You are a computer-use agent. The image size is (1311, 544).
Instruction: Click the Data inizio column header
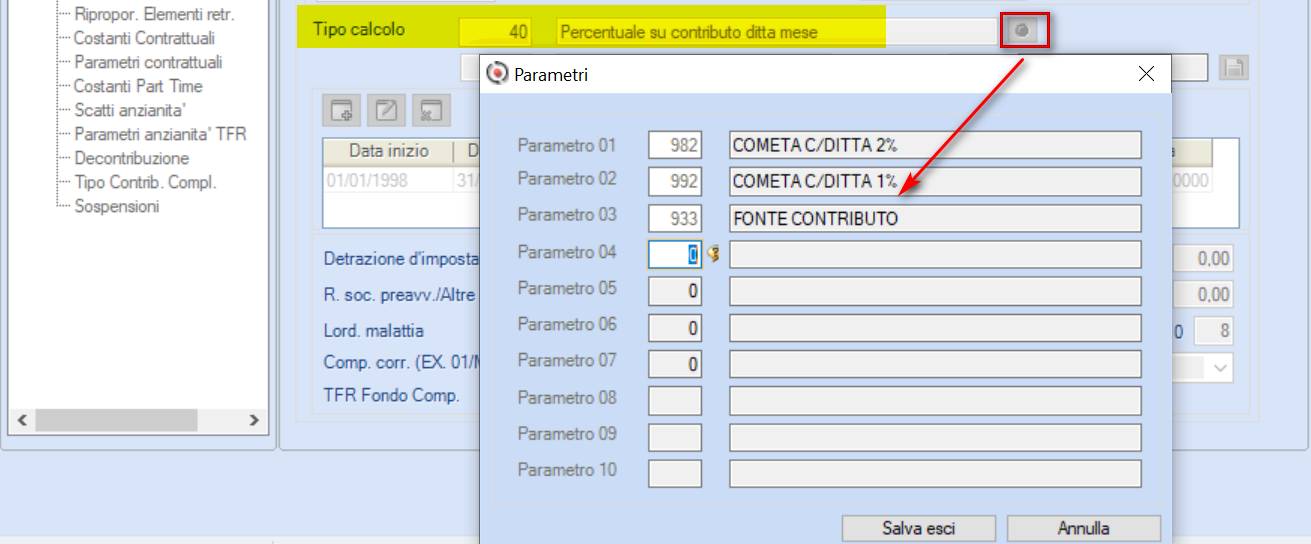pos(388,152)
